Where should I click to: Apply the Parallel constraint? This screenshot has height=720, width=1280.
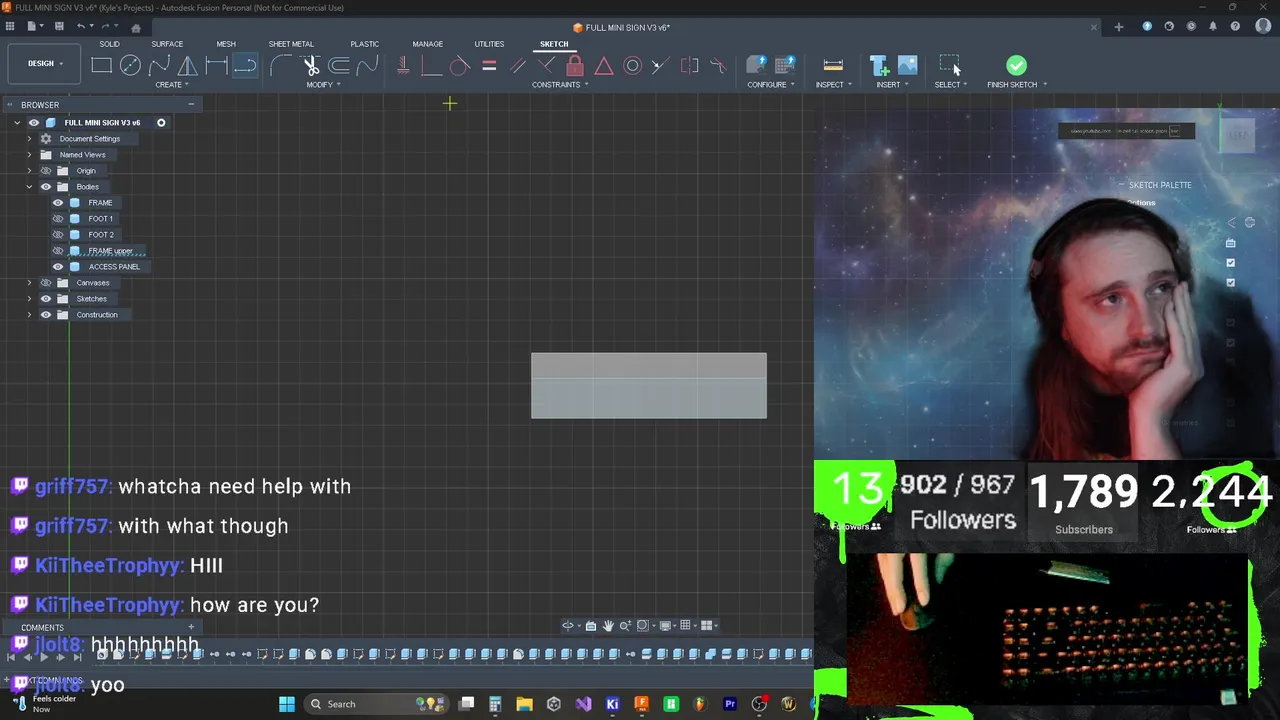tap(518, 66)
